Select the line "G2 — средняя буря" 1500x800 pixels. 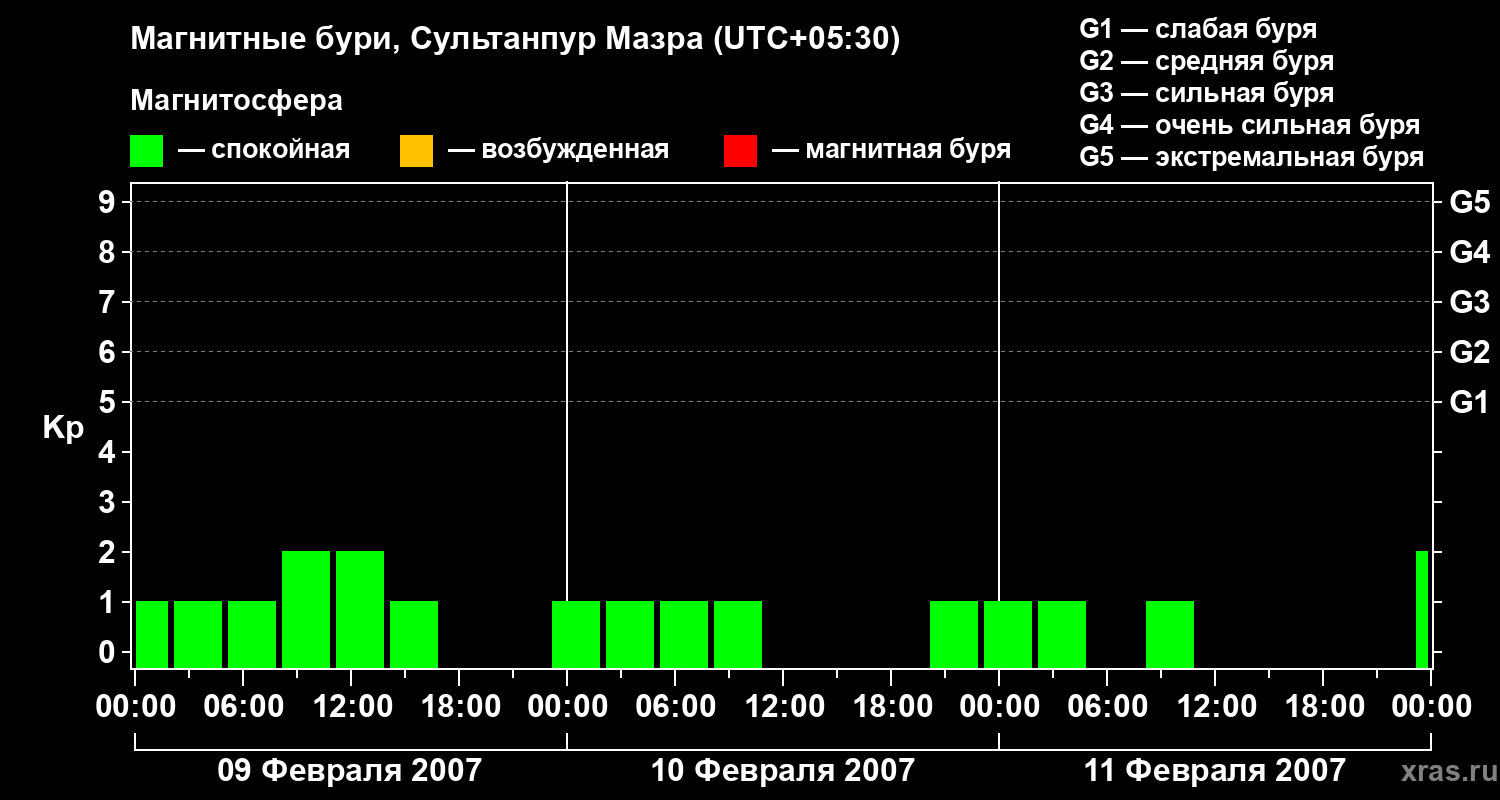click(x=1207, y=61)
